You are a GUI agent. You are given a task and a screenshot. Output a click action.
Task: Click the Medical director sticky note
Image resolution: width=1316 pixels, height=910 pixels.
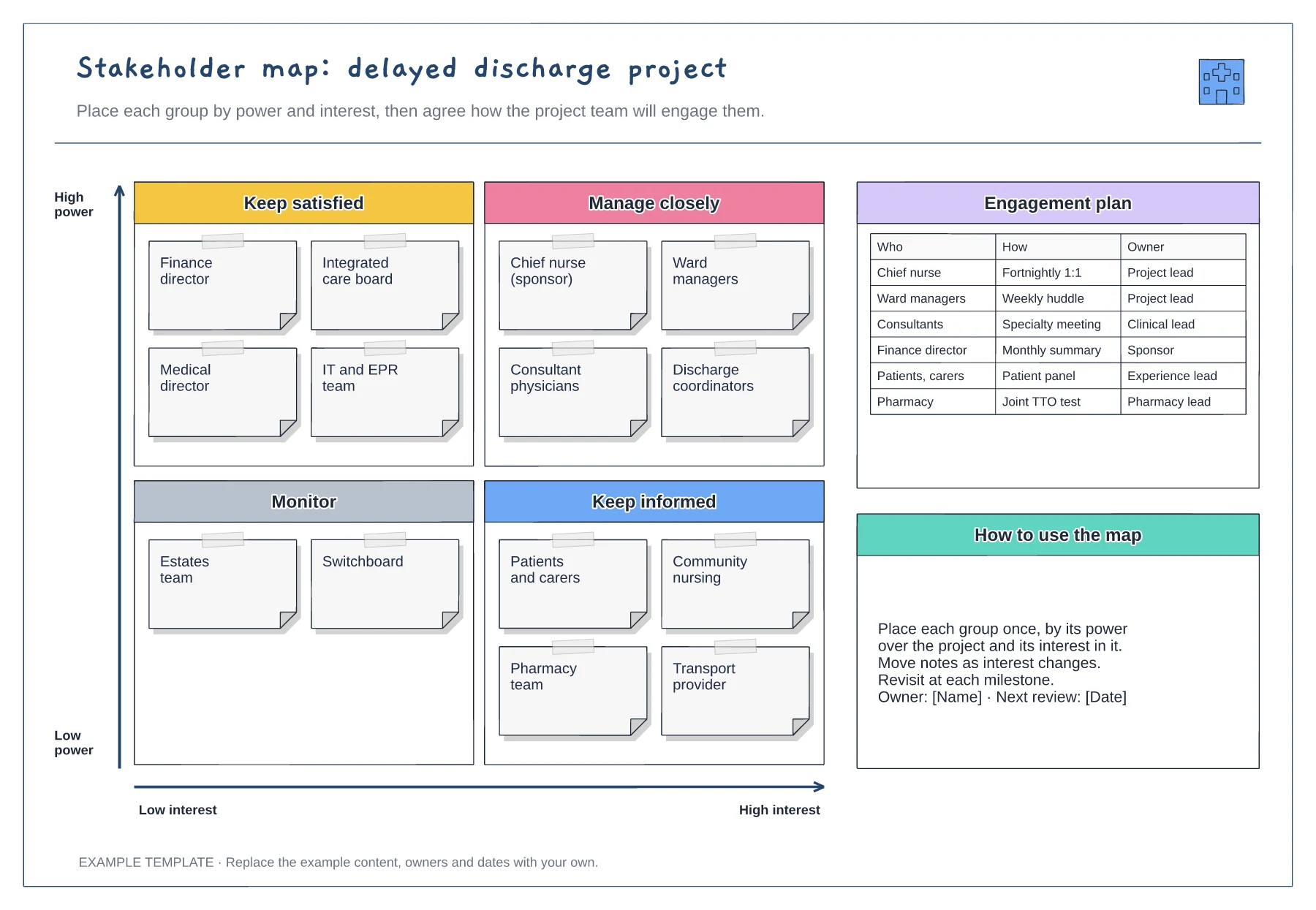point(222,393)
